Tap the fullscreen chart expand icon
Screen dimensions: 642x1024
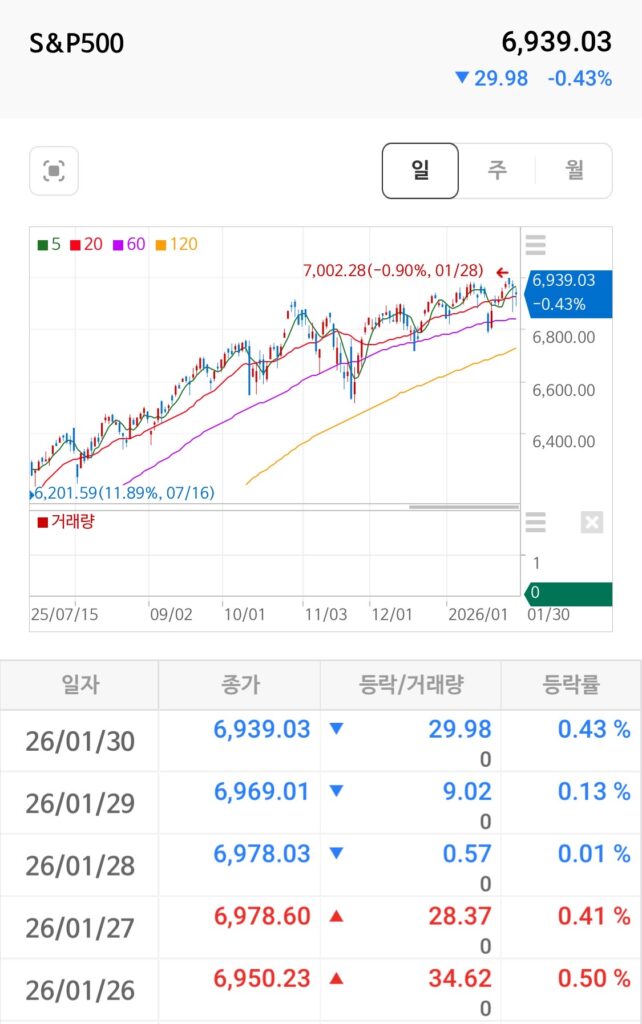click(54, 171)
